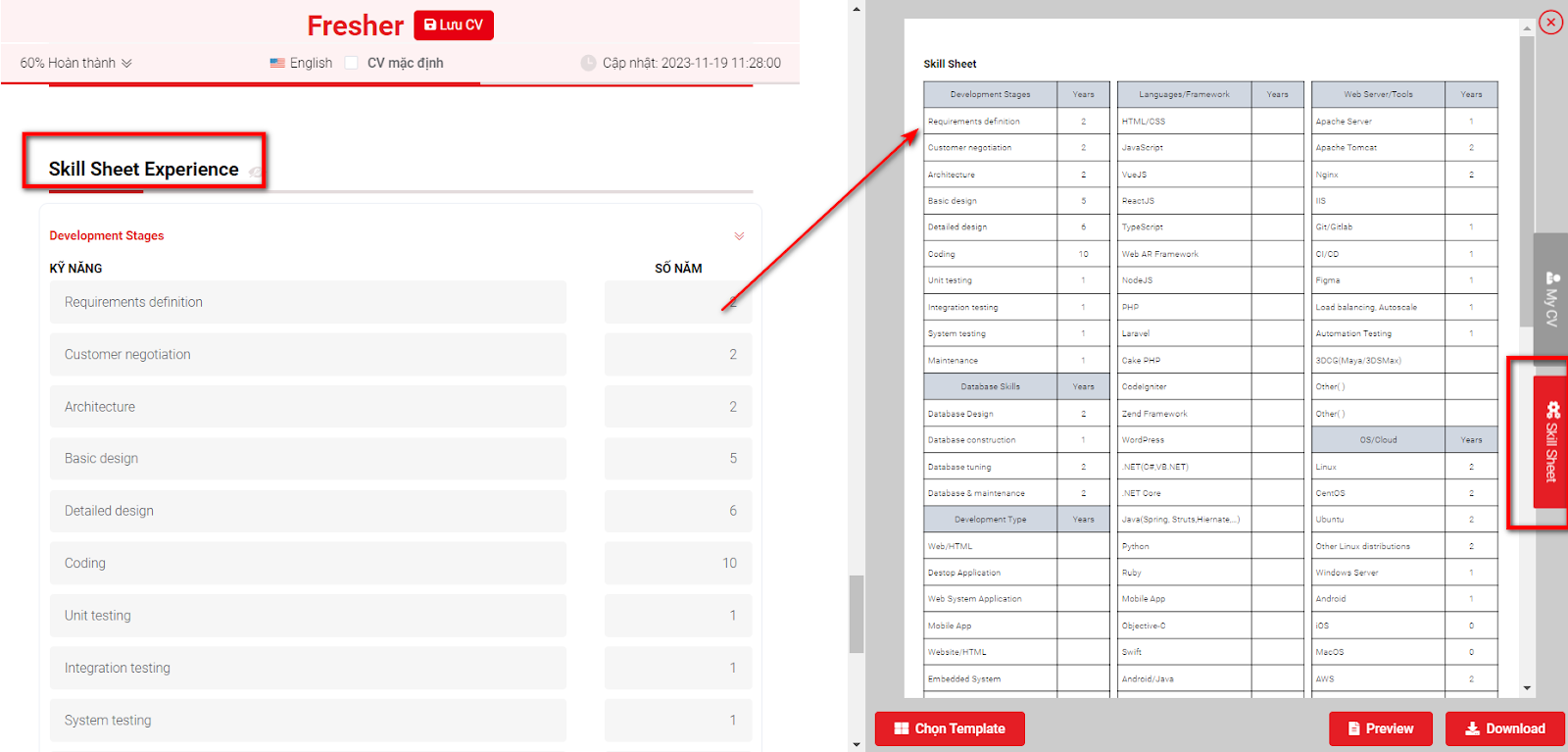Click the Skill Sheet heading in preview

950,64
